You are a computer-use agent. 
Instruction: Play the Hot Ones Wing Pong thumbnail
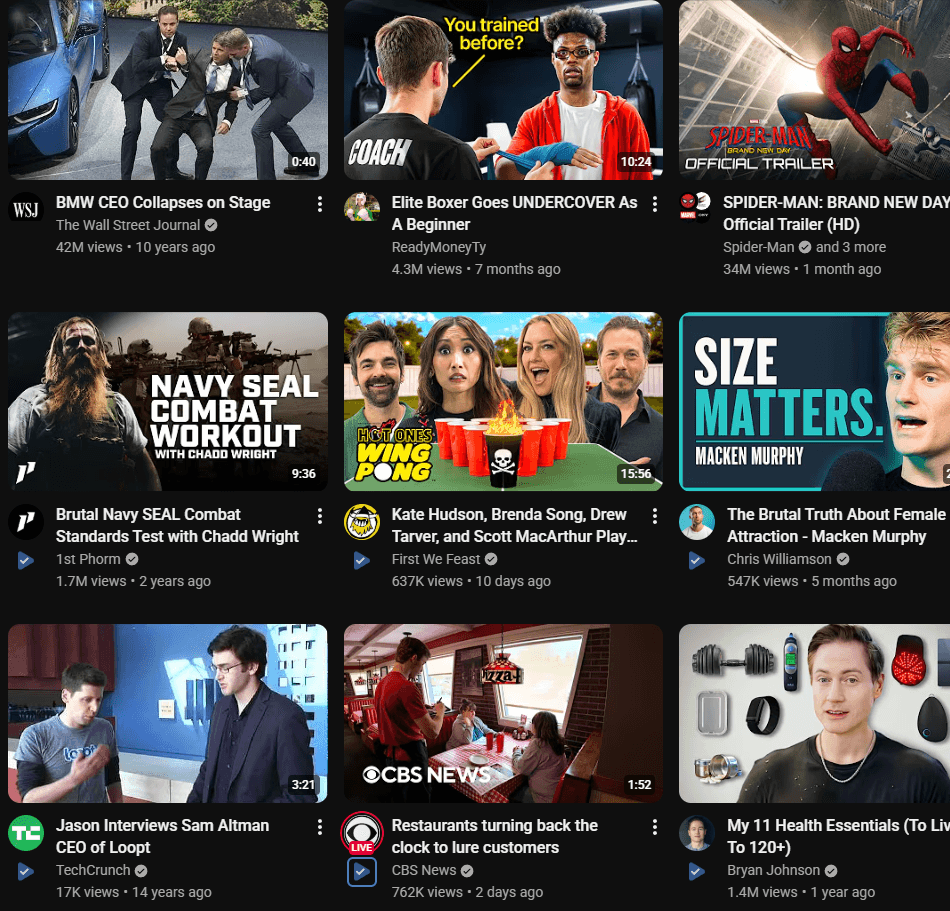coord(503,401)
